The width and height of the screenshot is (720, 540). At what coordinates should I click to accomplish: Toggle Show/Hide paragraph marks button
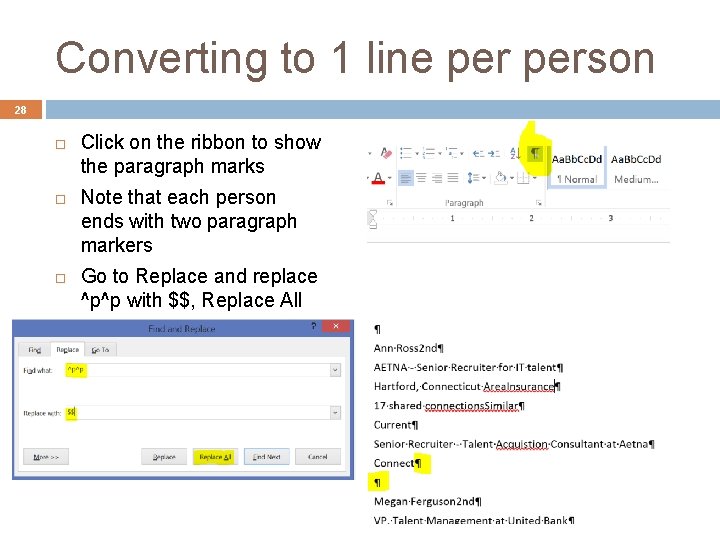tap(535, 153)
